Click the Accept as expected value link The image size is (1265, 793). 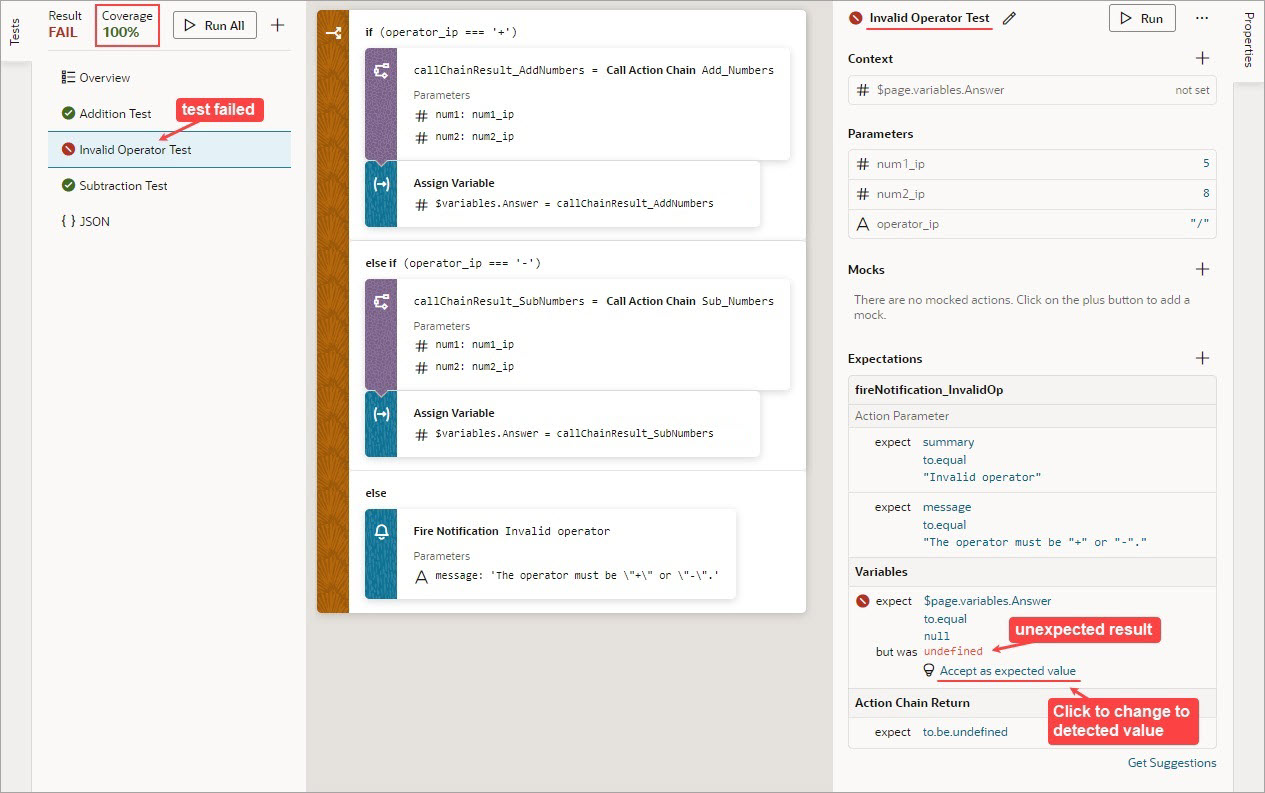(1008, 671)
